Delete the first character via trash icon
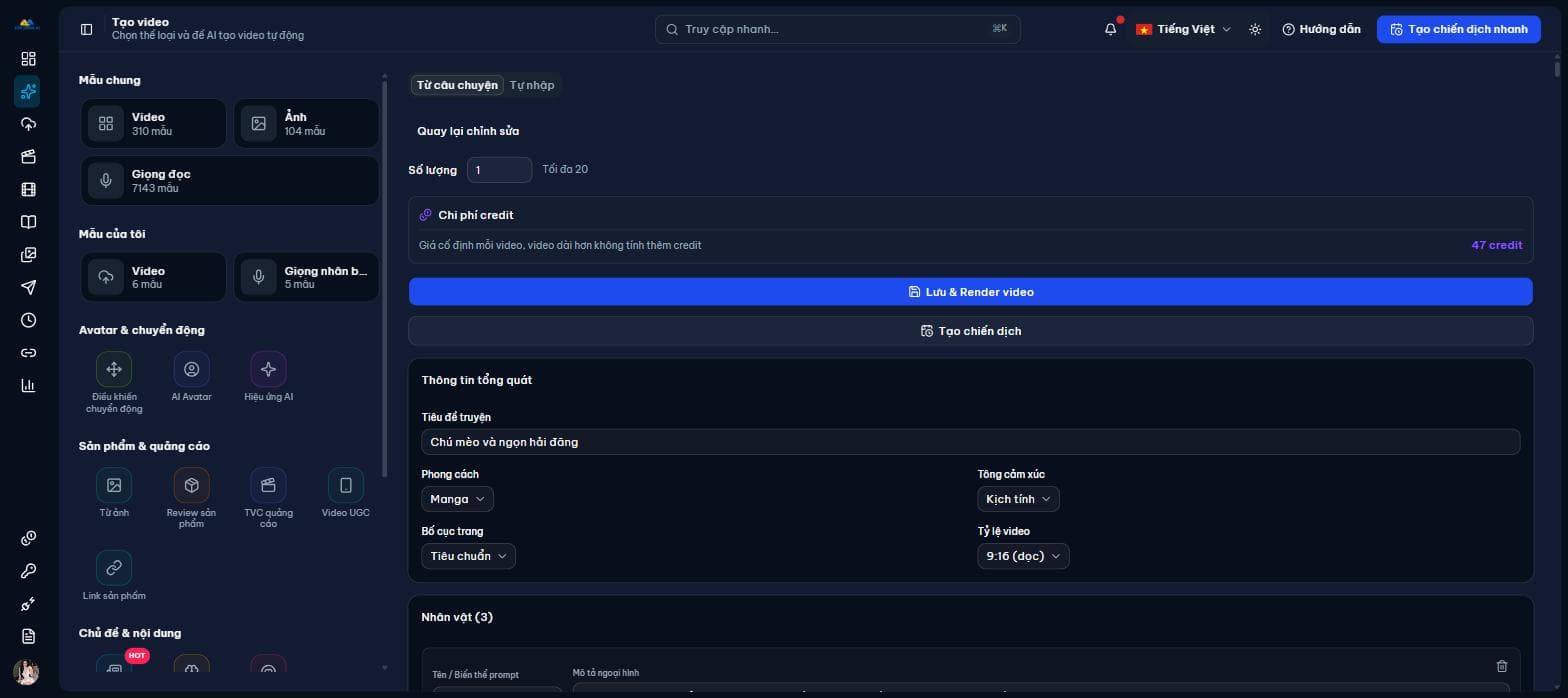 point(1501,666)
